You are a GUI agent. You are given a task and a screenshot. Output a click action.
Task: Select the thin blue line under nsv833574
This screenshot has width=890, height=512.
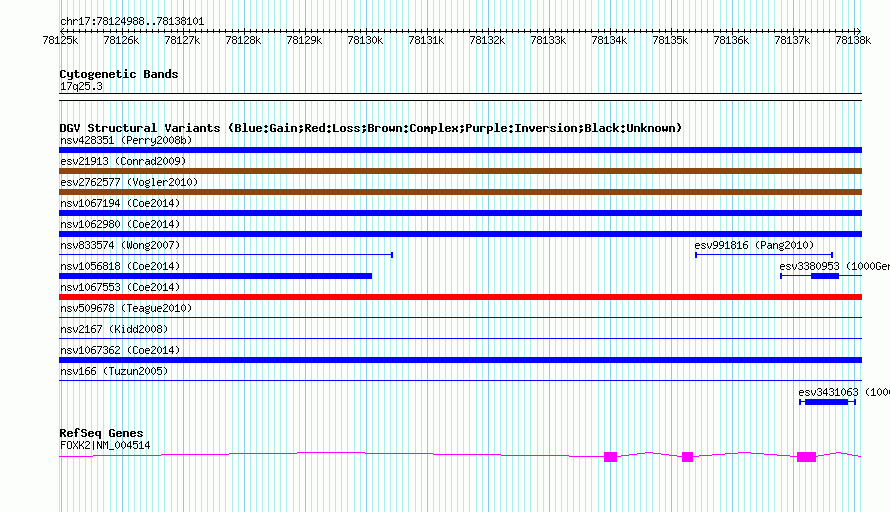226,255
